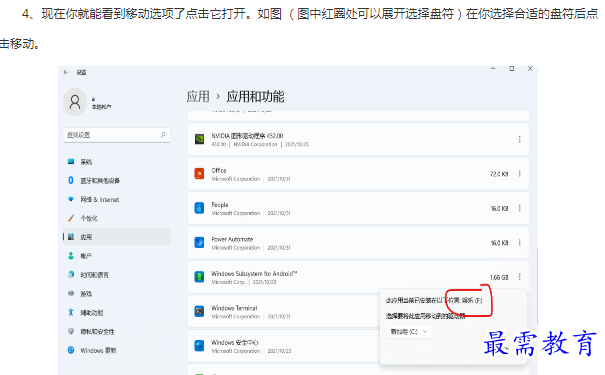The height and width of the screenshot is (375, 605).
Task: Open more options for Power Automate row
Action: pos(520,242)
